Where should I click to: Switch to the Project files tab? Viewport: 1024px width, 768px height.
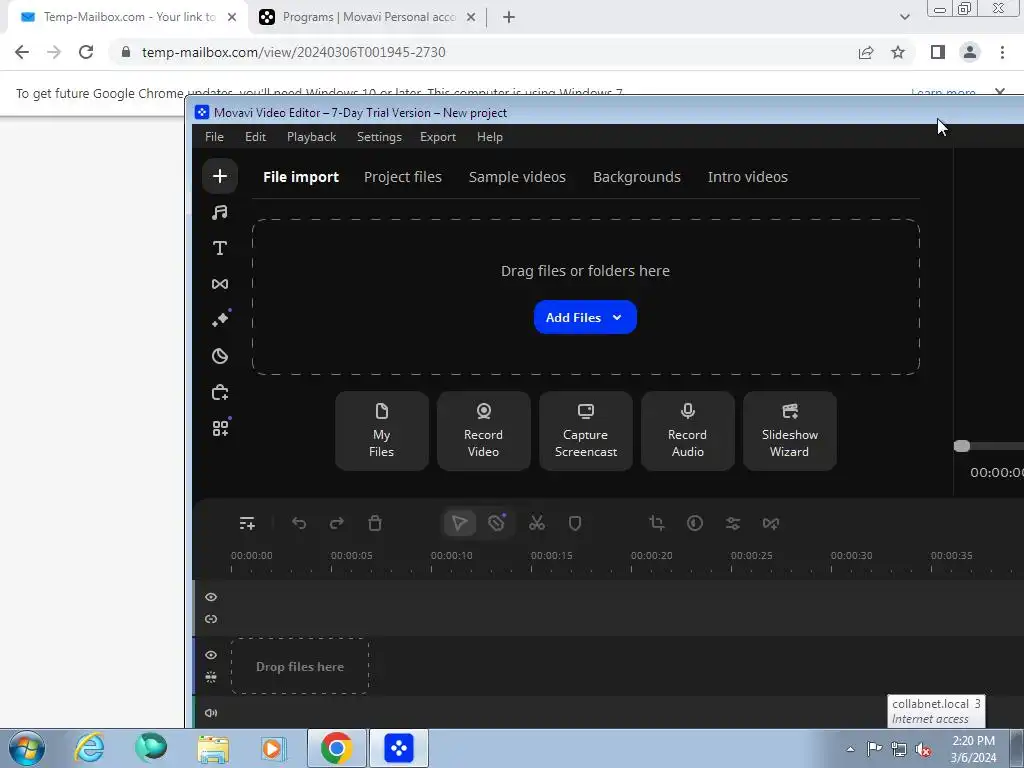click(x=403, y=177)
